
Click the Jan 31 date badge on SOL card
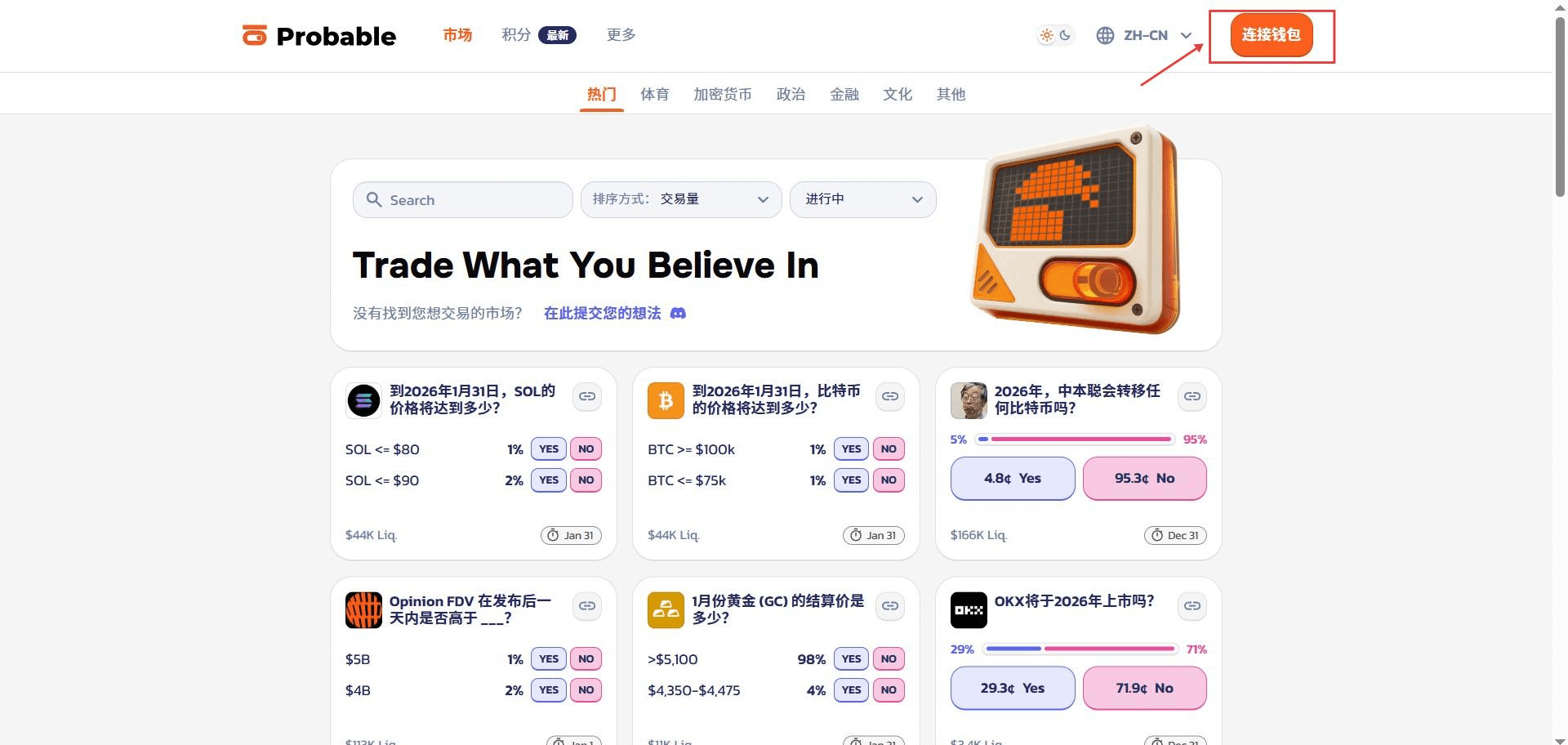point(571,535)
